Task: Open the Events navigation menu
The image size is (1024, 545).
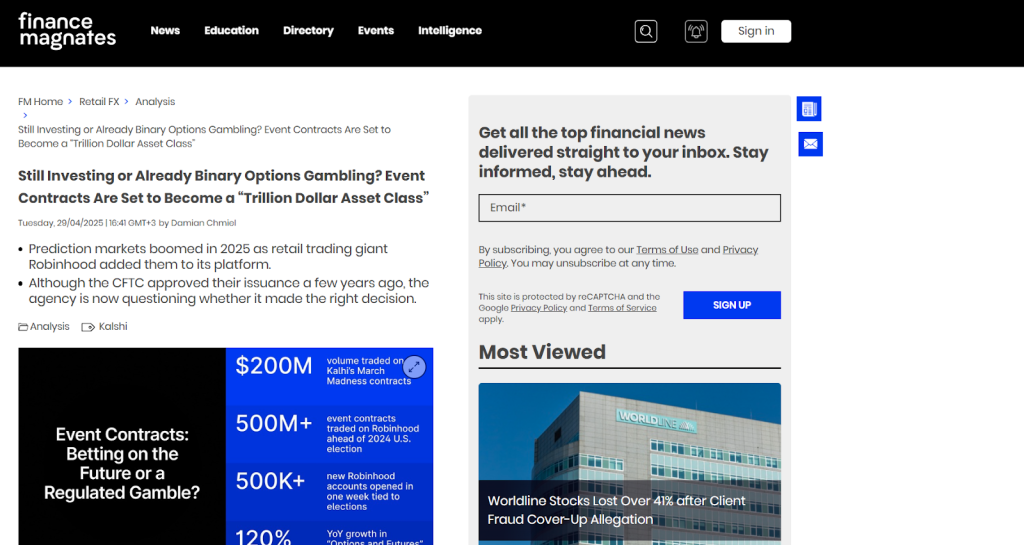Action: (376, 31)
